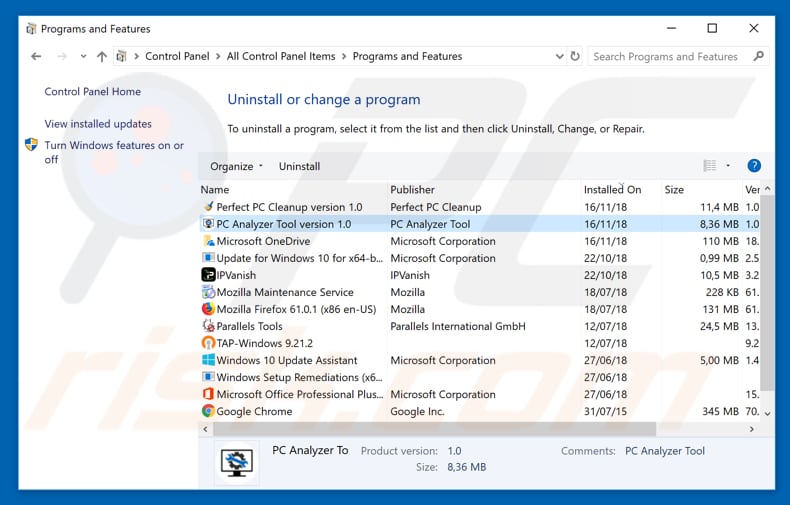This screenshot has height=505, width=790.
Task: Click the 31/07/15 install date
Action: [x=606, y=412]
